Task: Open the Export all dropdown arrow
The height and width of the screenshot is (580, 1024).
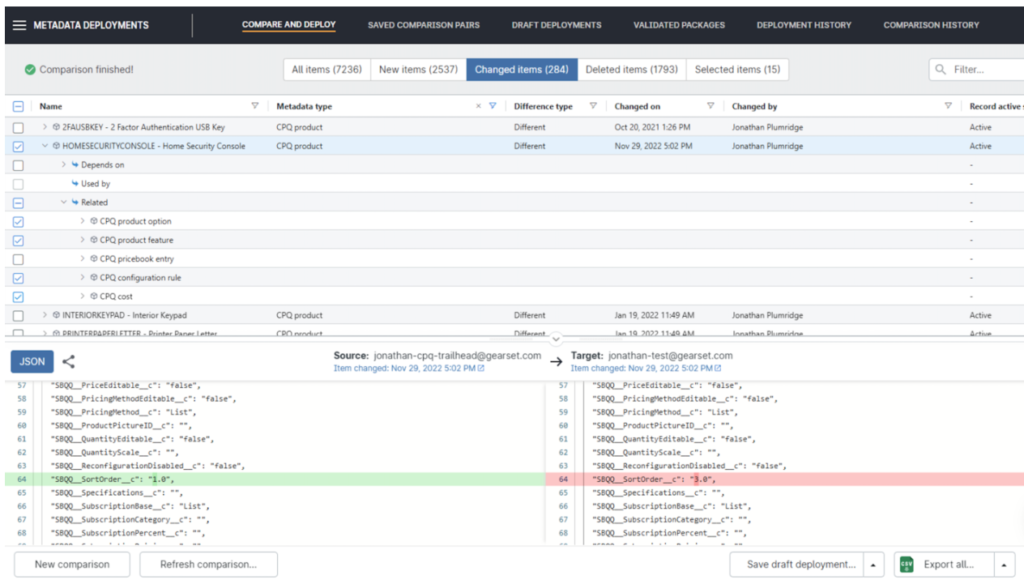Action: pyautogui.click(x=1004, y=564)
